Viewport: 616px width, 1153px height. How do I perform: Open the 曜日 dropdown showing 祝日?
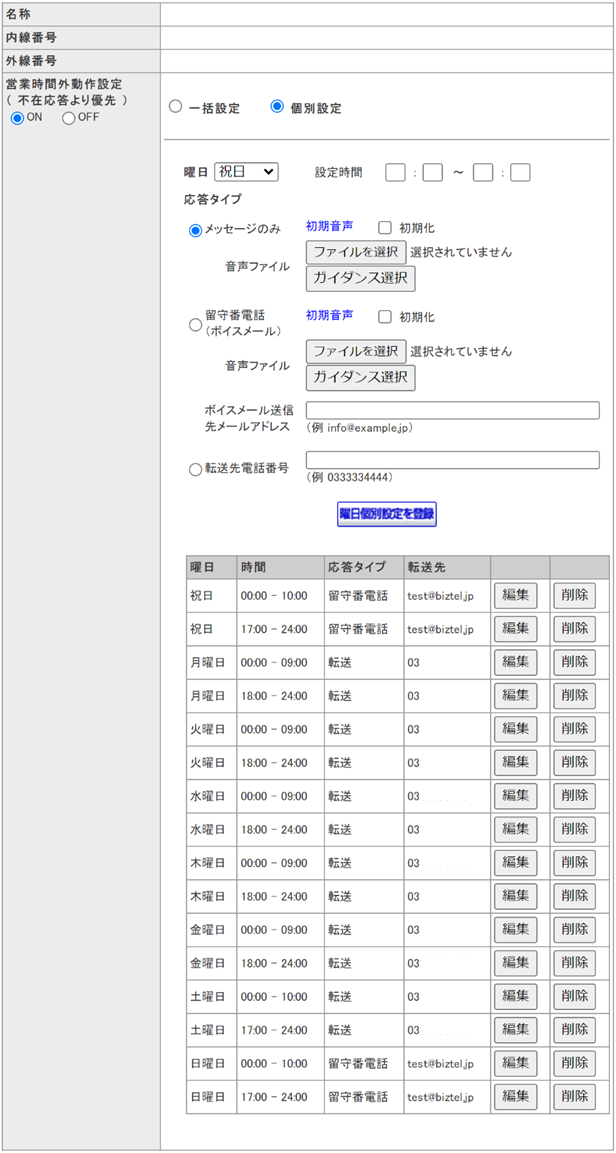click(246, 172)
